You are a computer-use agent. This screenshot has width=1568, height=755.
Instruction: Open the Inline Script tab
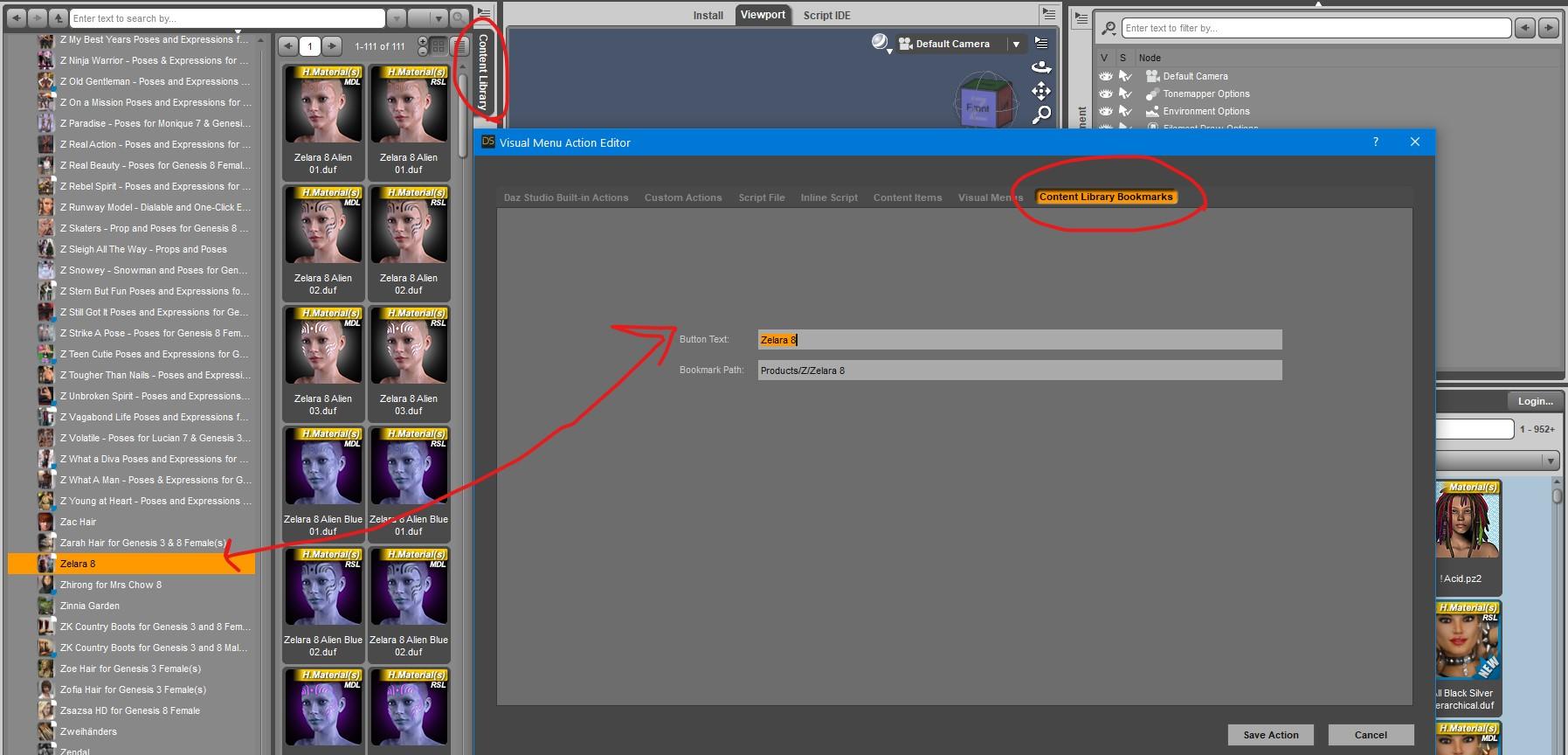point(829,197)
